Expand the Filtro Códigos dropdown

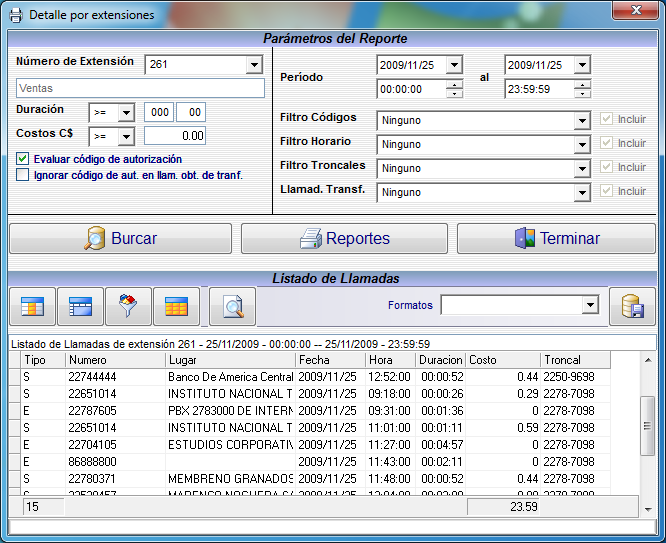[x=582, y=121]
